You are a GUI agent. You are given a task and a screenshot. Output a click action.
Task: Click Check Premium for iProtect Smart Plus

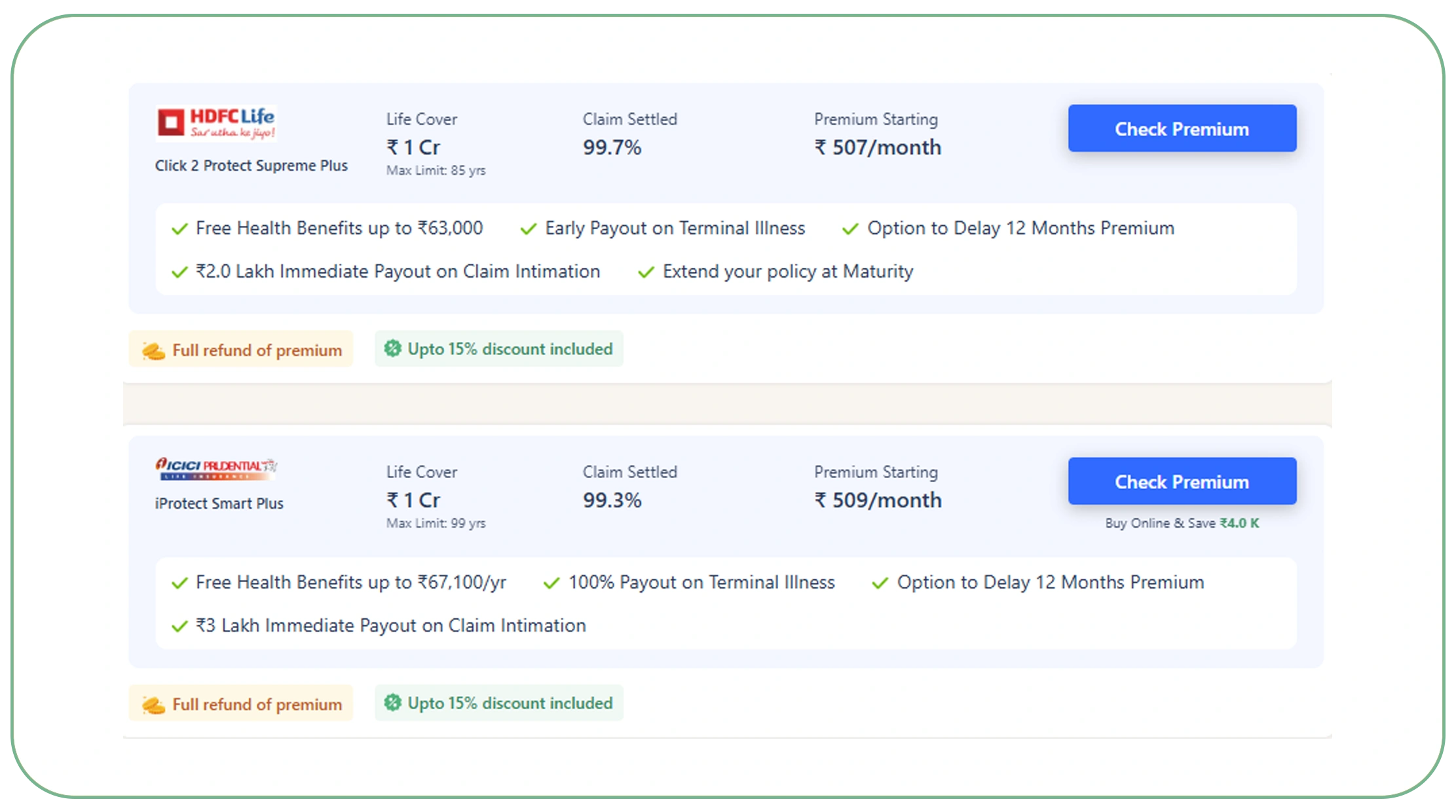point(1182,481)
